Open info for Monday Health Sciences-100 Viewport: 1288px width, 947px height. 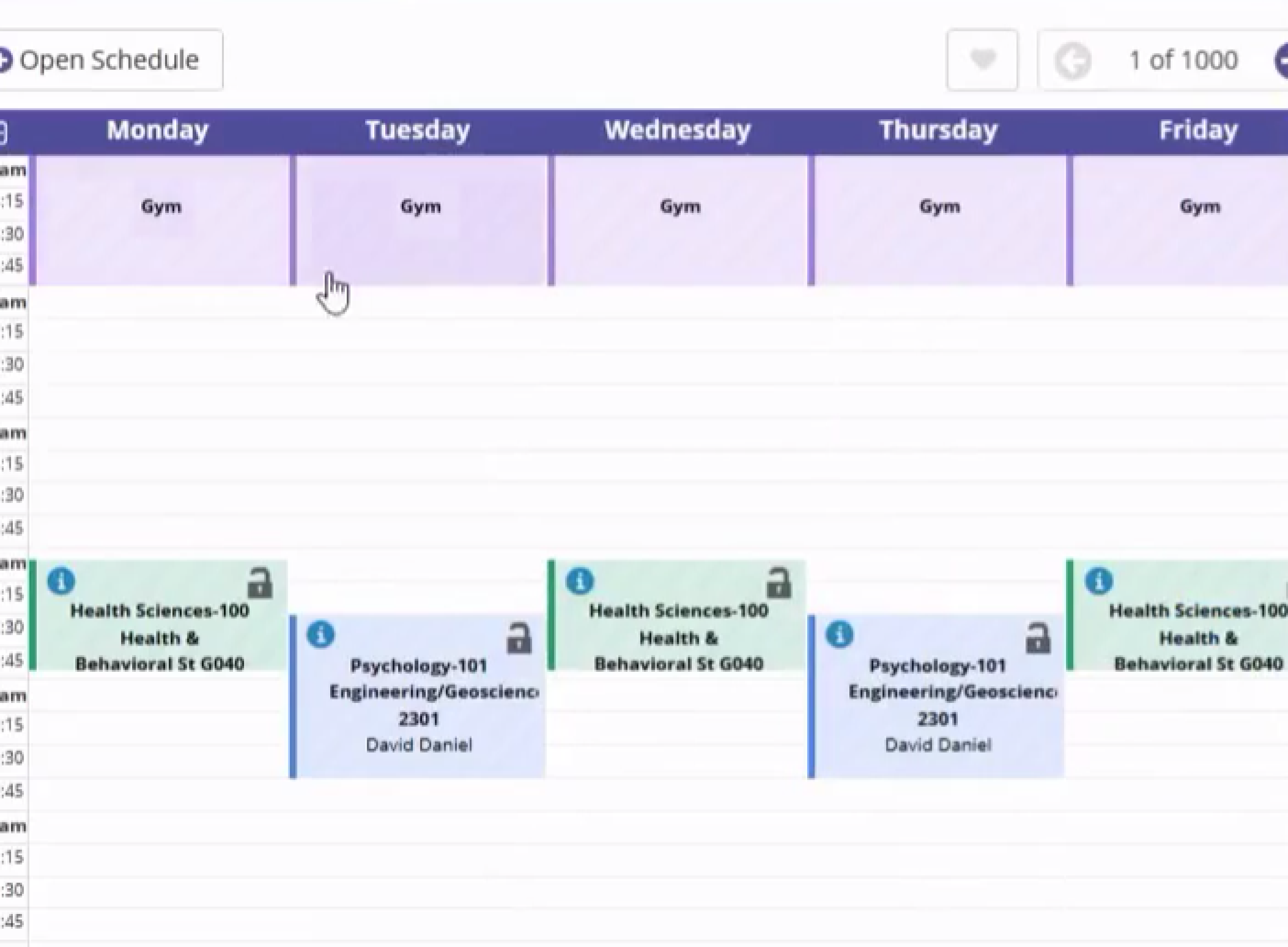point(61,581)
